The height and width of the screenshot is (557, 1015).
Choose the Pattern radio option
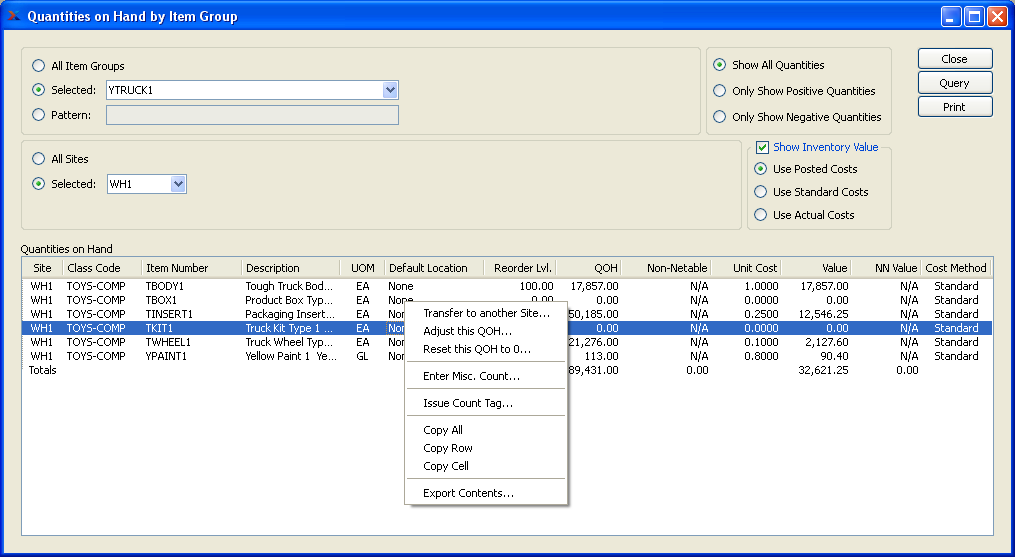point(39,115)
